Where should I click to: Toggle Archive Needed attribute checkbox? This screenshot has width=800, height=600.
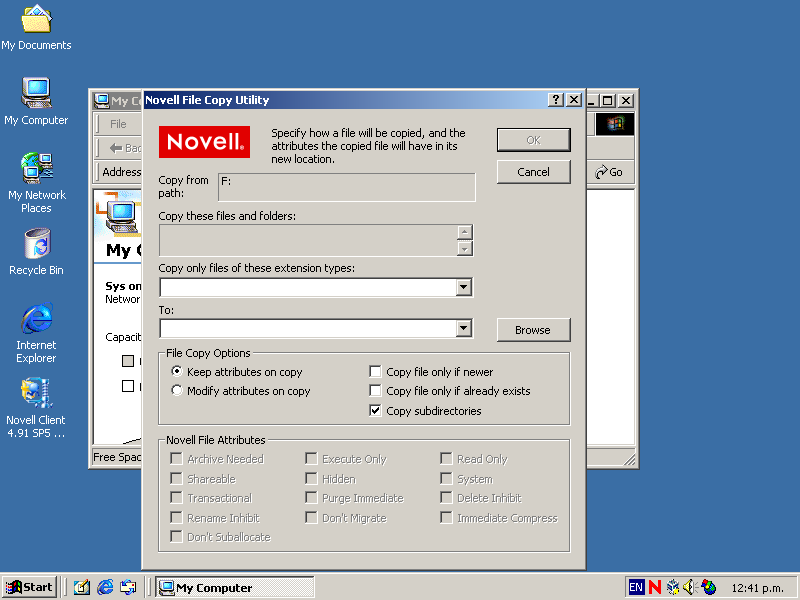coord(176,459)
